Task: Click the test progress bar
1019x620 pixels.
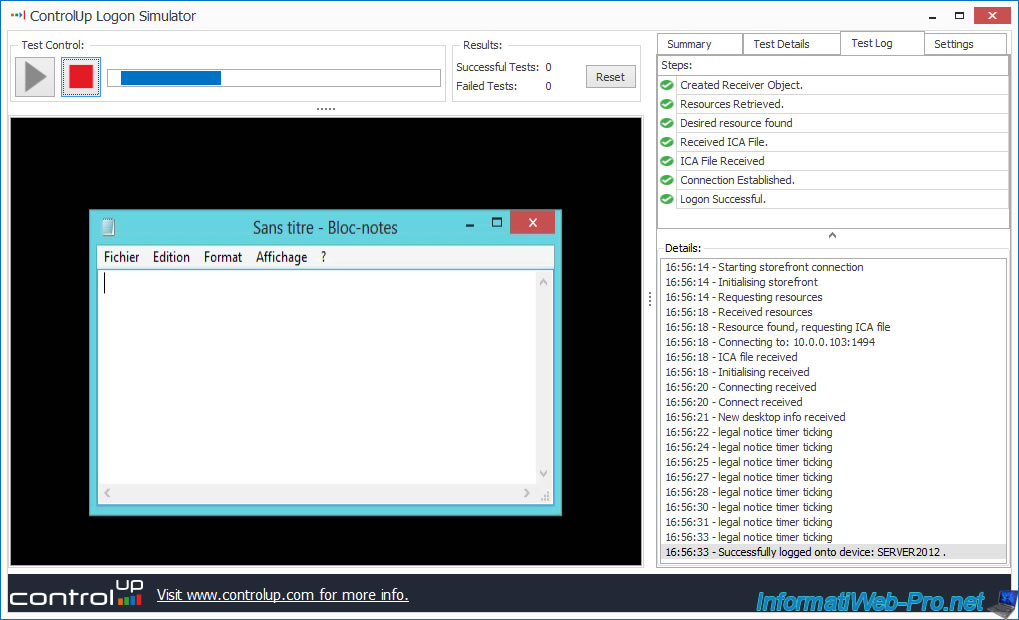Action: [x=274, y=78]
